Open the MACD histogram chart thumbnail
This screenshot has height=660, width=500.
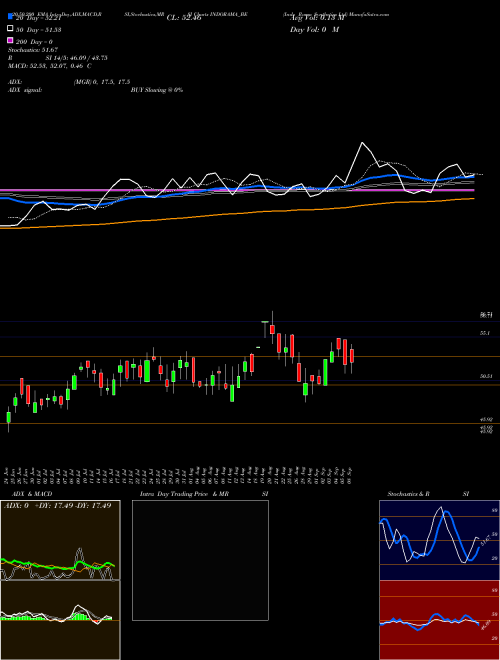point(60,620)
